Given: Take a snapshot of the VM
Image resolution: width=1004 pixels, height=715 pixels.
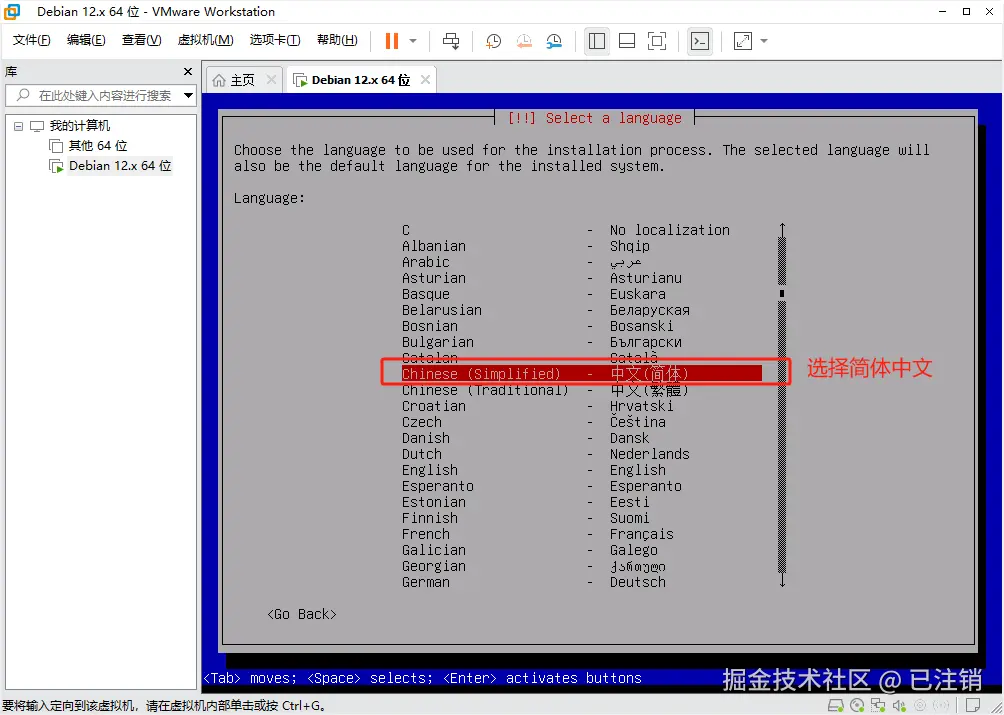Looking at the screenshot, I should [x=491, y=41].
